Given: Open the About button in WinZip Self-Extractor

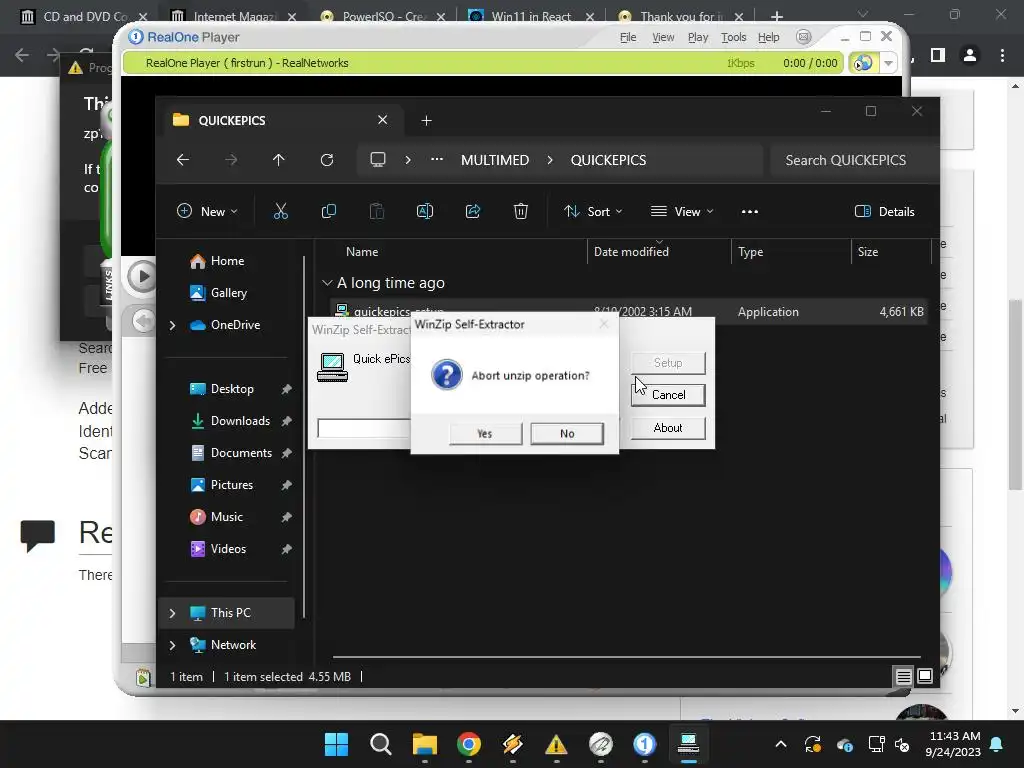Looking at the screenshot, I should click(668, 428).
